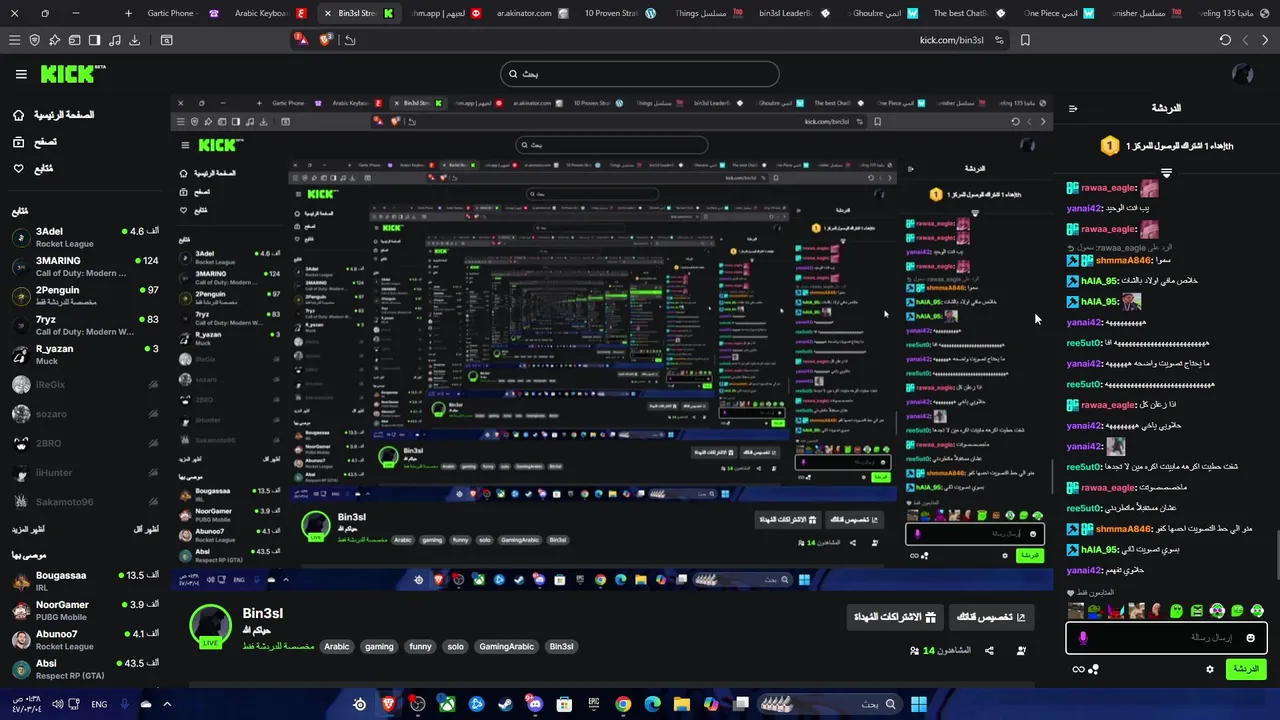The image size is (1280, 720).
Task: Send message with green الدردشة button
Action: 1246,669
